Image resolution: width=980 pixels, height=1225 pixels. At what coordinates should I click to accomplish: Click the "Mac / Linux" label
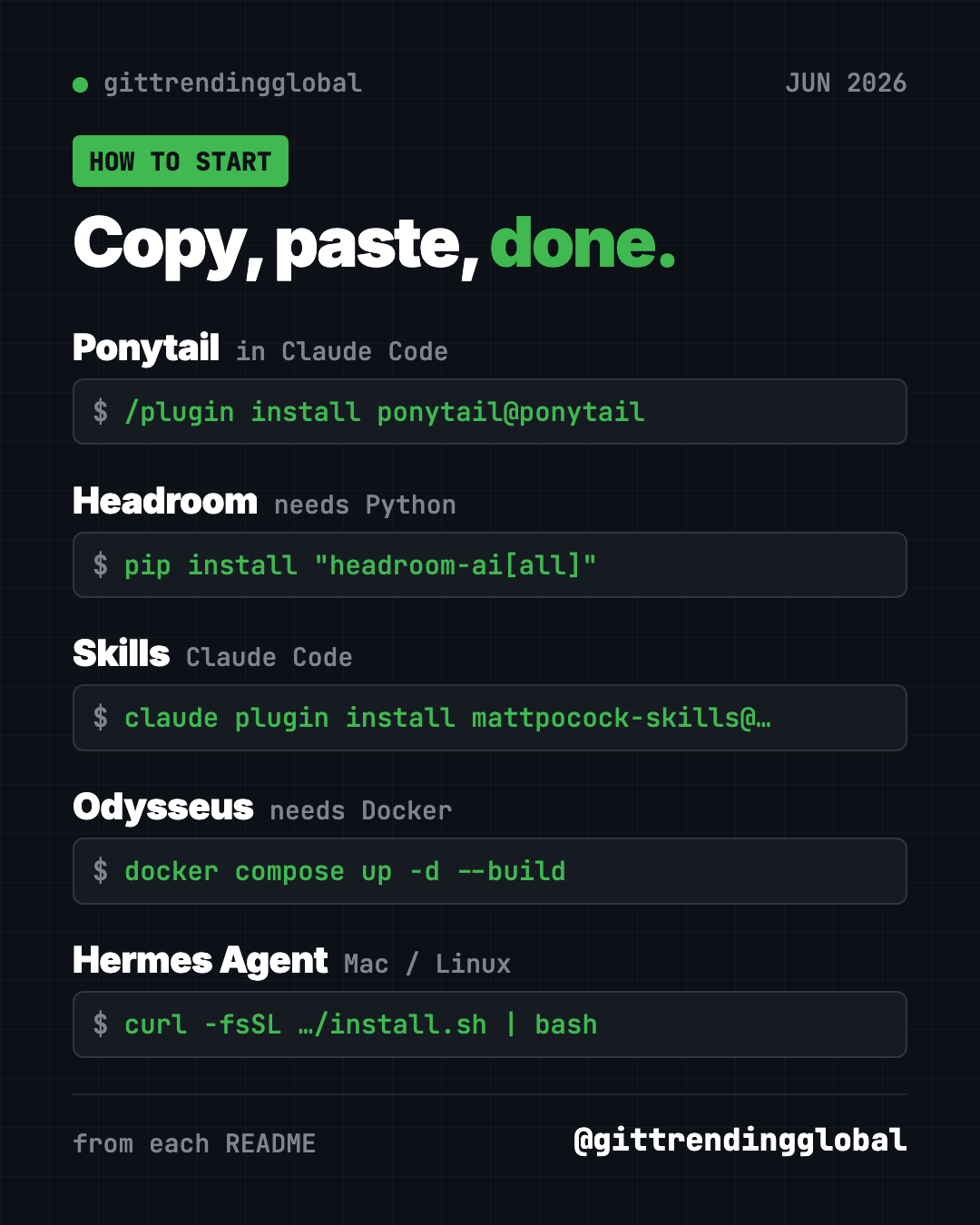click(427, 964)
